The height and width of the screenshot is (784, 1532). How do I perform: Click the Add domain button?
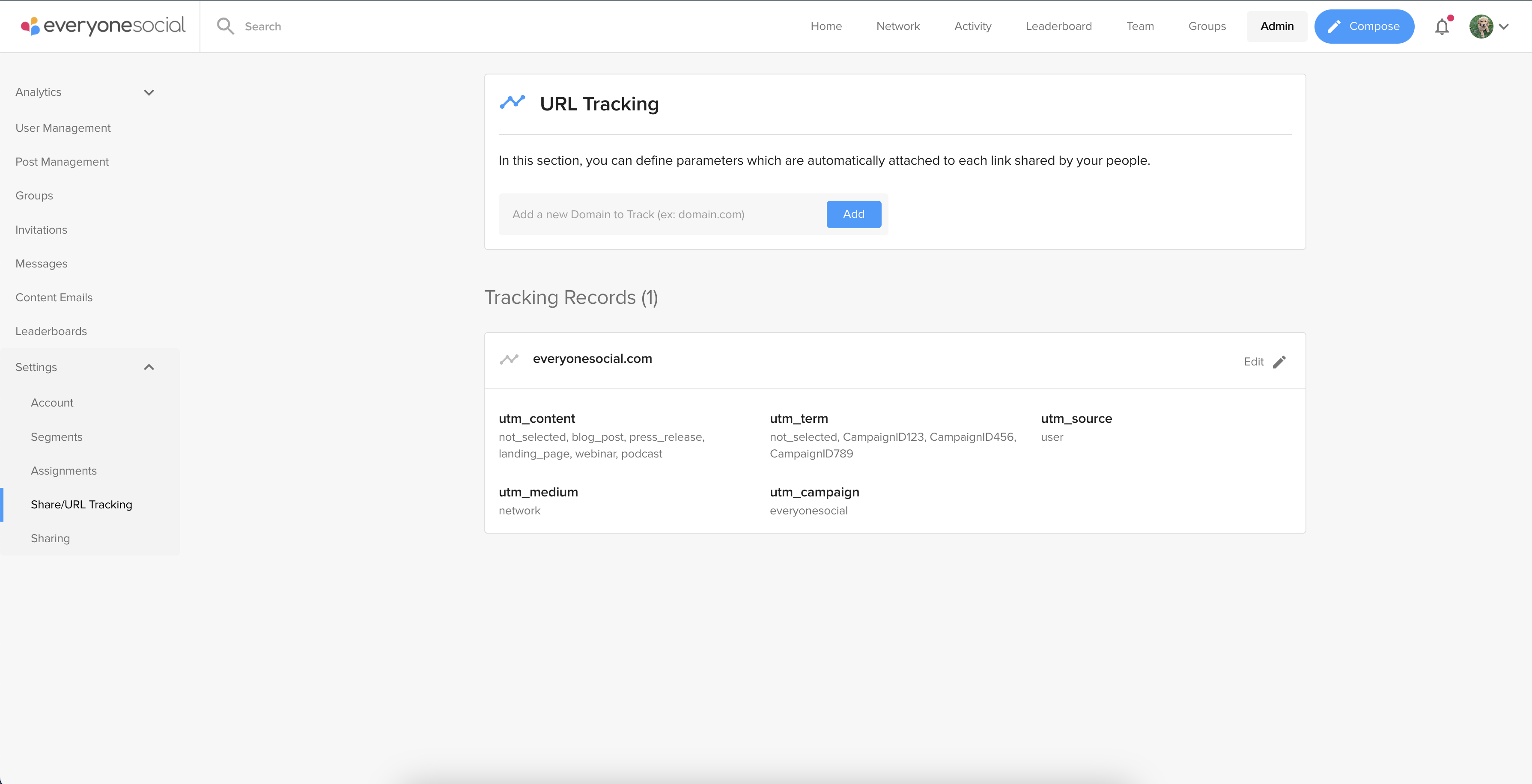click(x=853, y=214)
